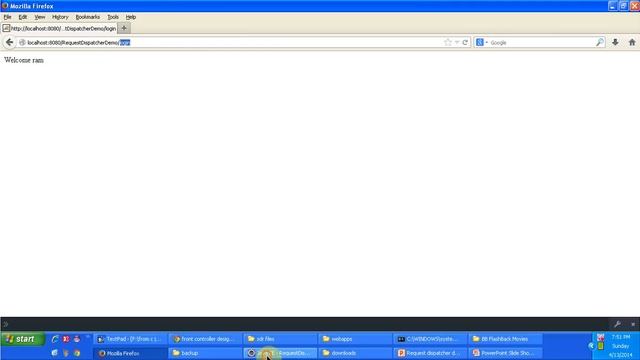Open the history dropdown arrow in address bar
Screen dimensions: 640x360
tap(457, 42)
